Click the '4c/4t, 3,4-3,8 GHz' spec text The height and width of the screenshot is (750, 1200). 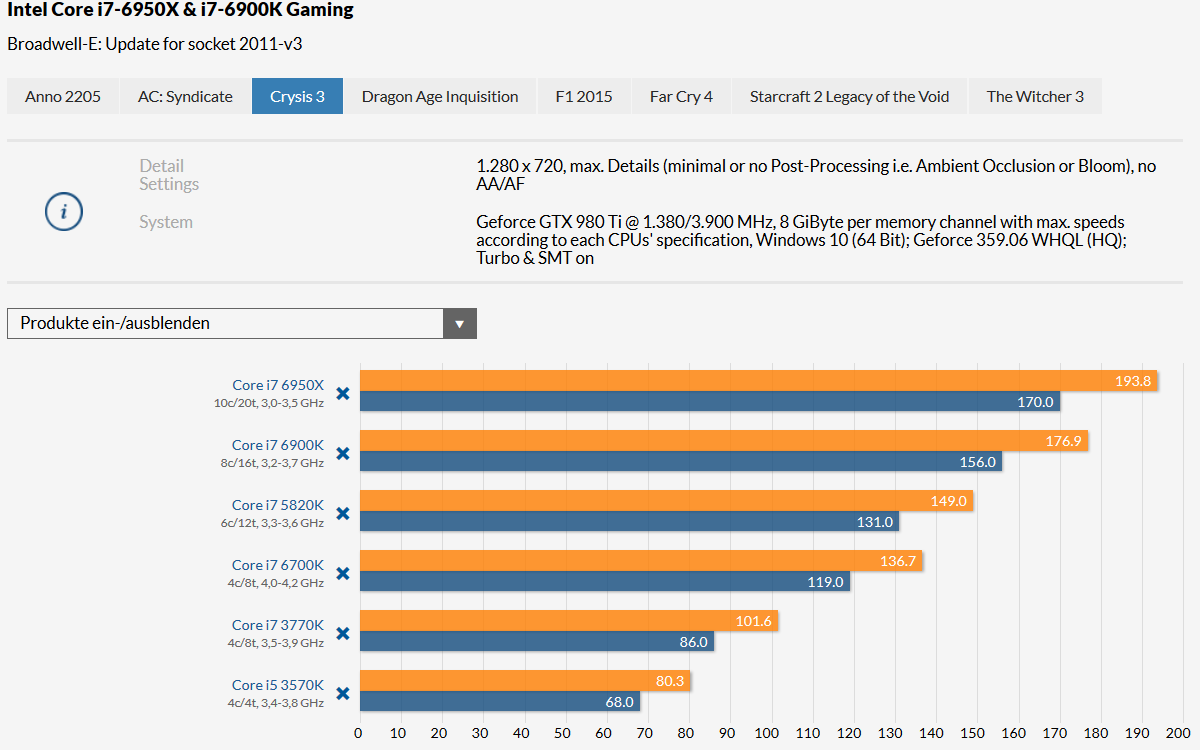276,703
